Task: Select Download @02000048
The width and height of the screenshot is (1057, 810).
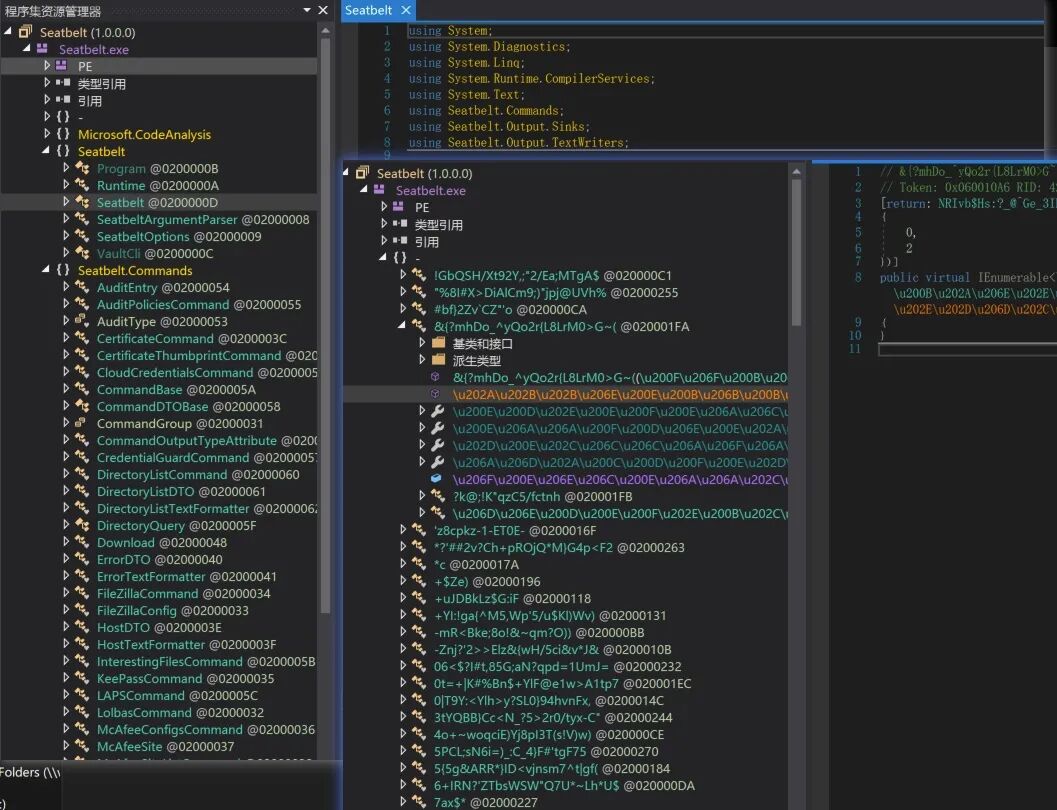Action: (x=162, y=542)
